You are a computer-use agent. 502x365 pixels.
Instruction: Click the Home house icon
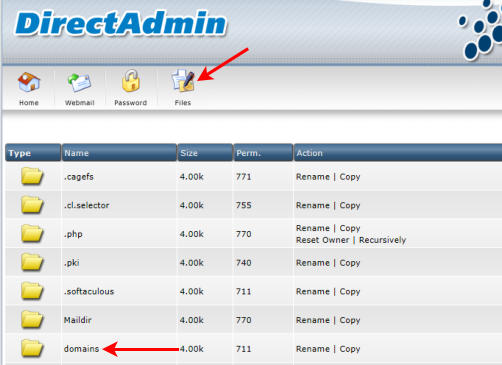29,82
